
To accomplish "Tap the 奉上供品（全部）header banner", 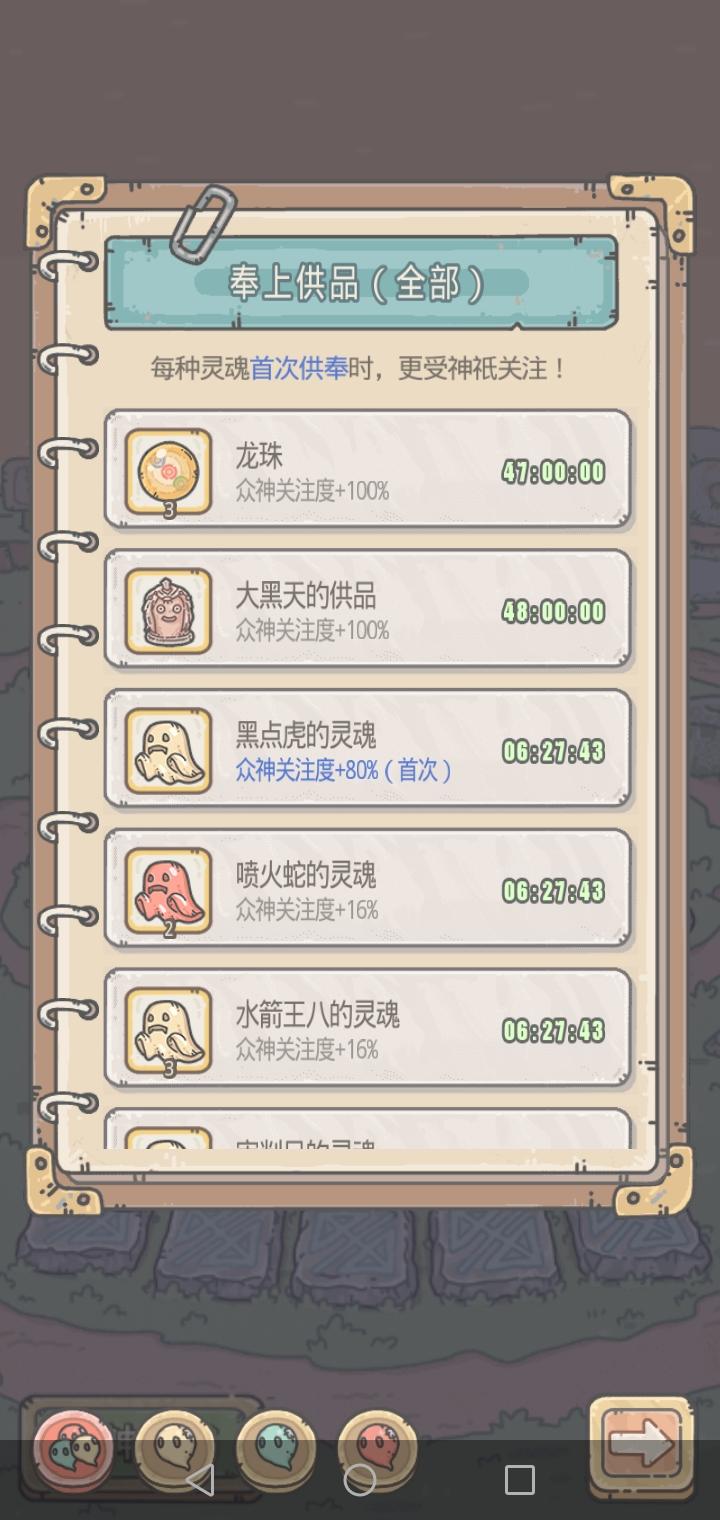I will click(x=361, y=283).
